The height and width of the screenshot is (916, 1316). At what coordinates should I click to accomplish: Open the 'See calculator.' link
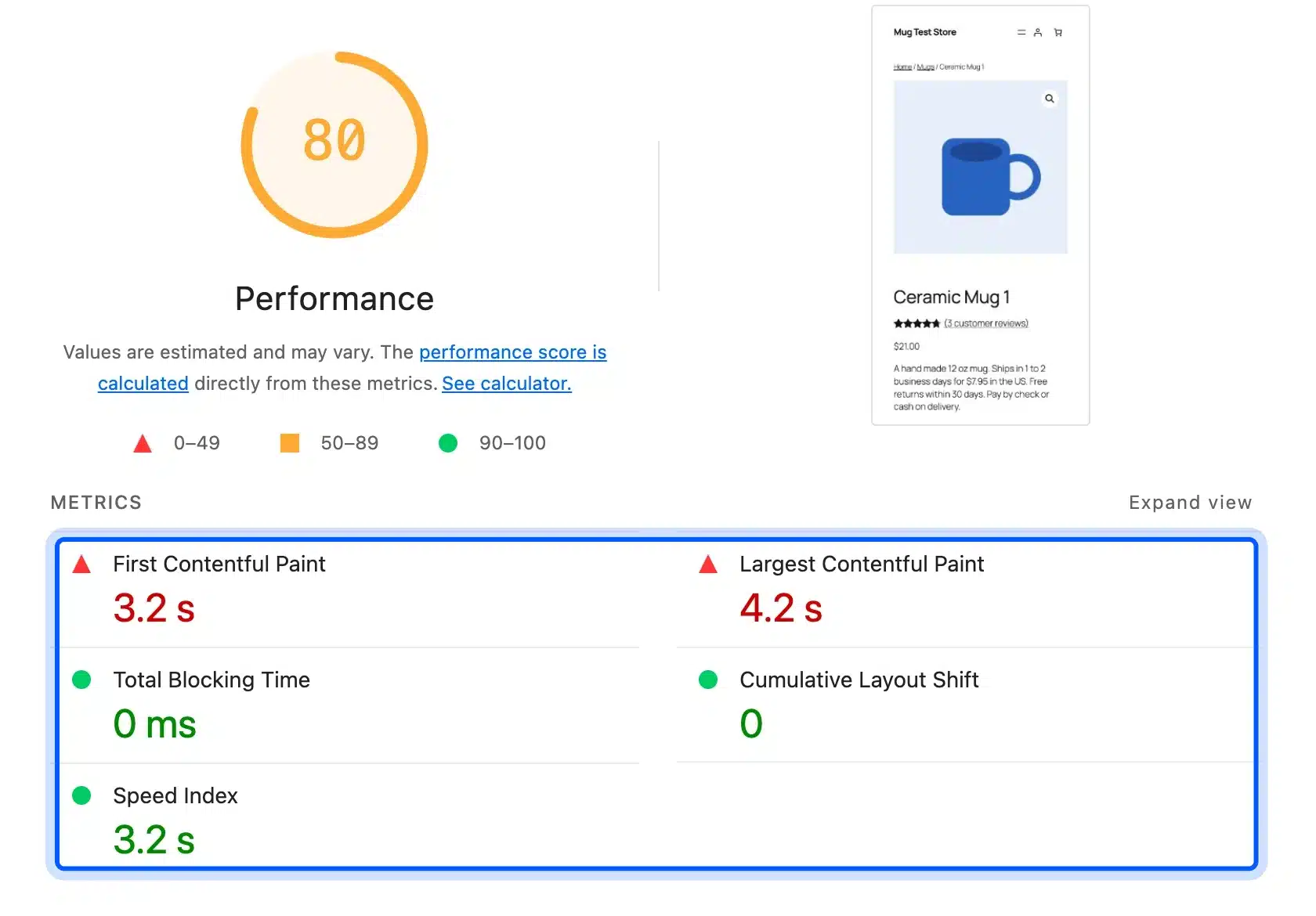point(507,384)
